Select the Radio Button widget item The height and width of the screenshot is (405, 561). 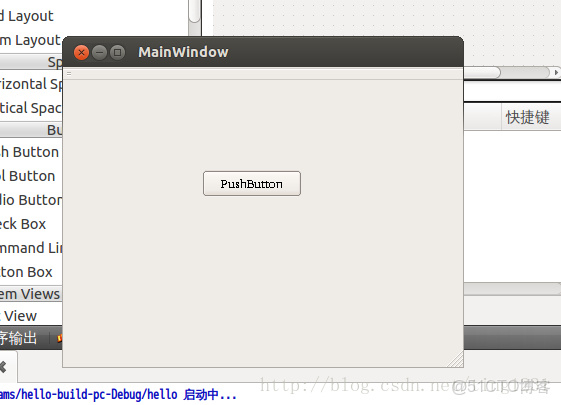pyautogui.click(x=31, y=200)
